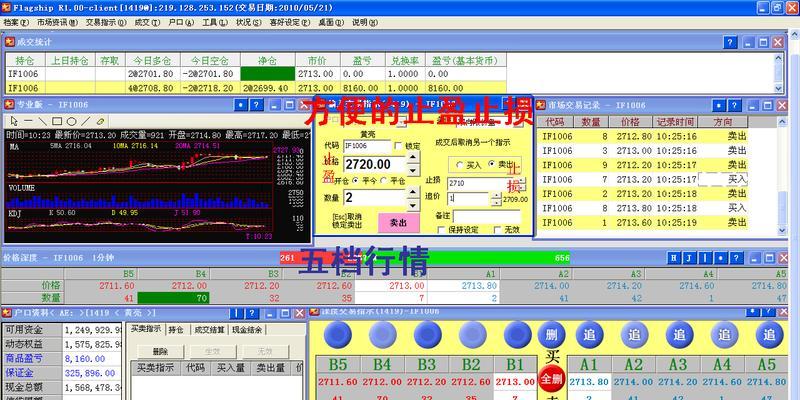Open the 工具 menu
The width and height of the screenshot is (800, 400).
215,22
